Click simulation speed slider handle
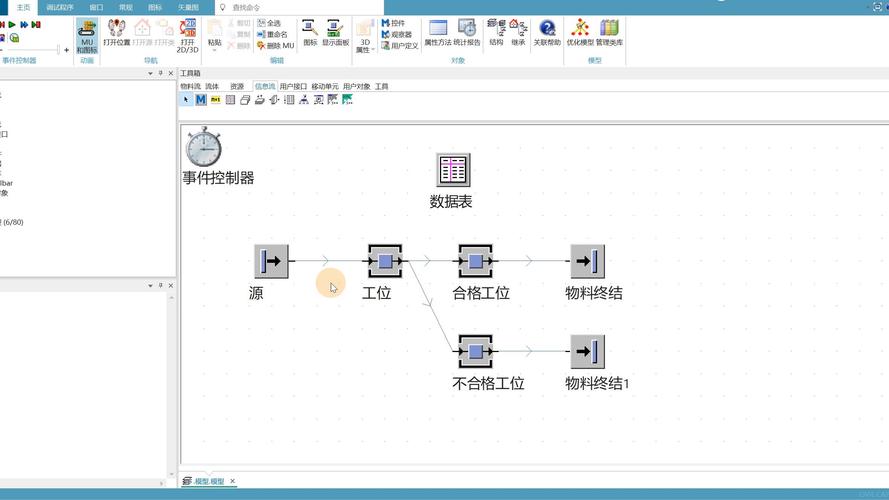Screen dimensions: 889x500 point(57,50)
